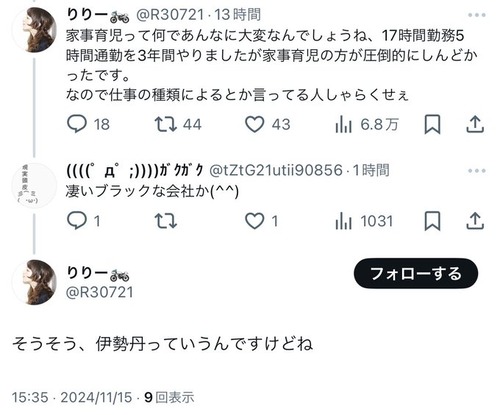This screenshot has width=500, height=415.
Task: Bookmark the ブラックな会社 reply
Action: click(x=432, y=221)
